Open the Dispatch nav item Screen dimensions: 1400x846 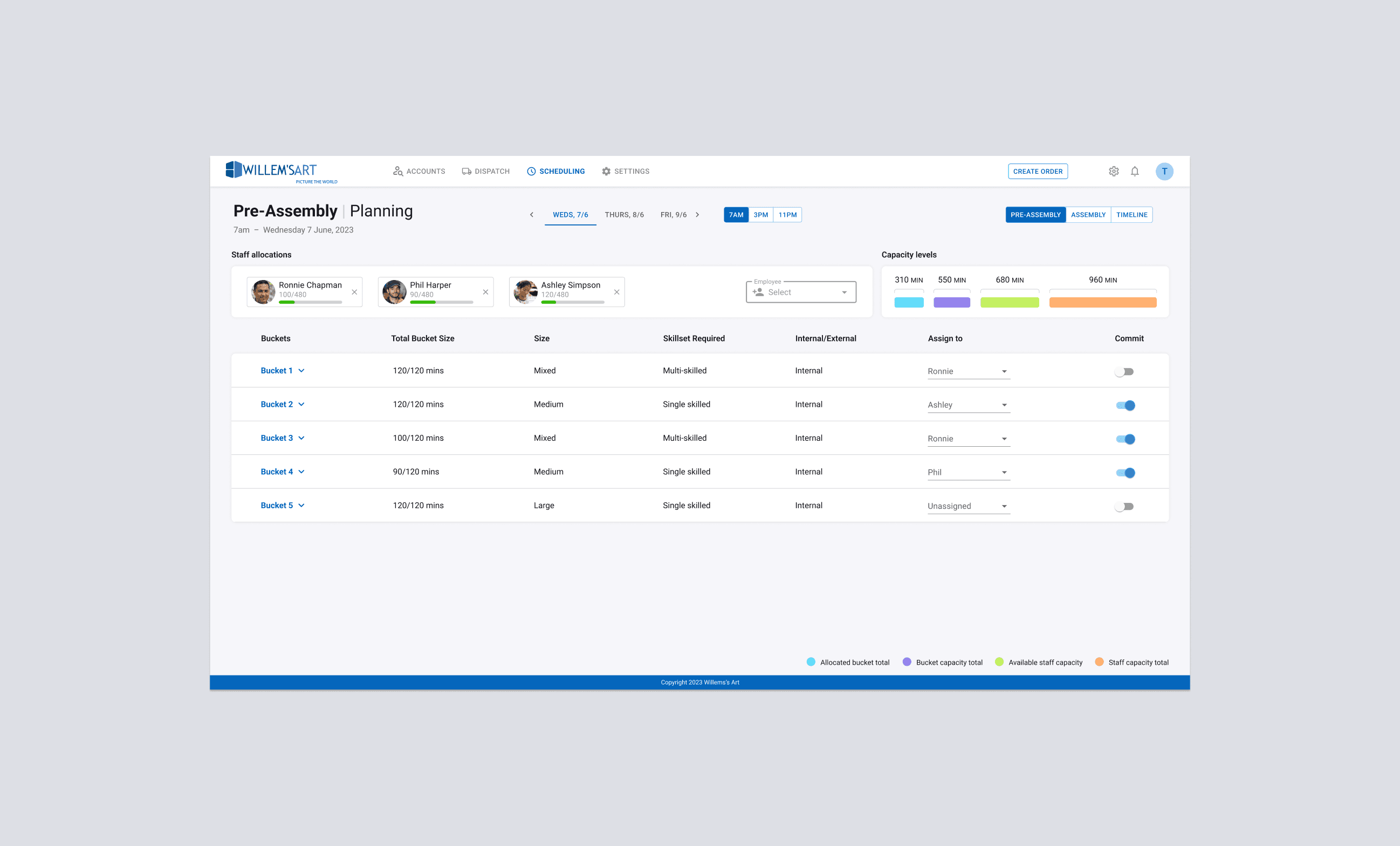486,171
